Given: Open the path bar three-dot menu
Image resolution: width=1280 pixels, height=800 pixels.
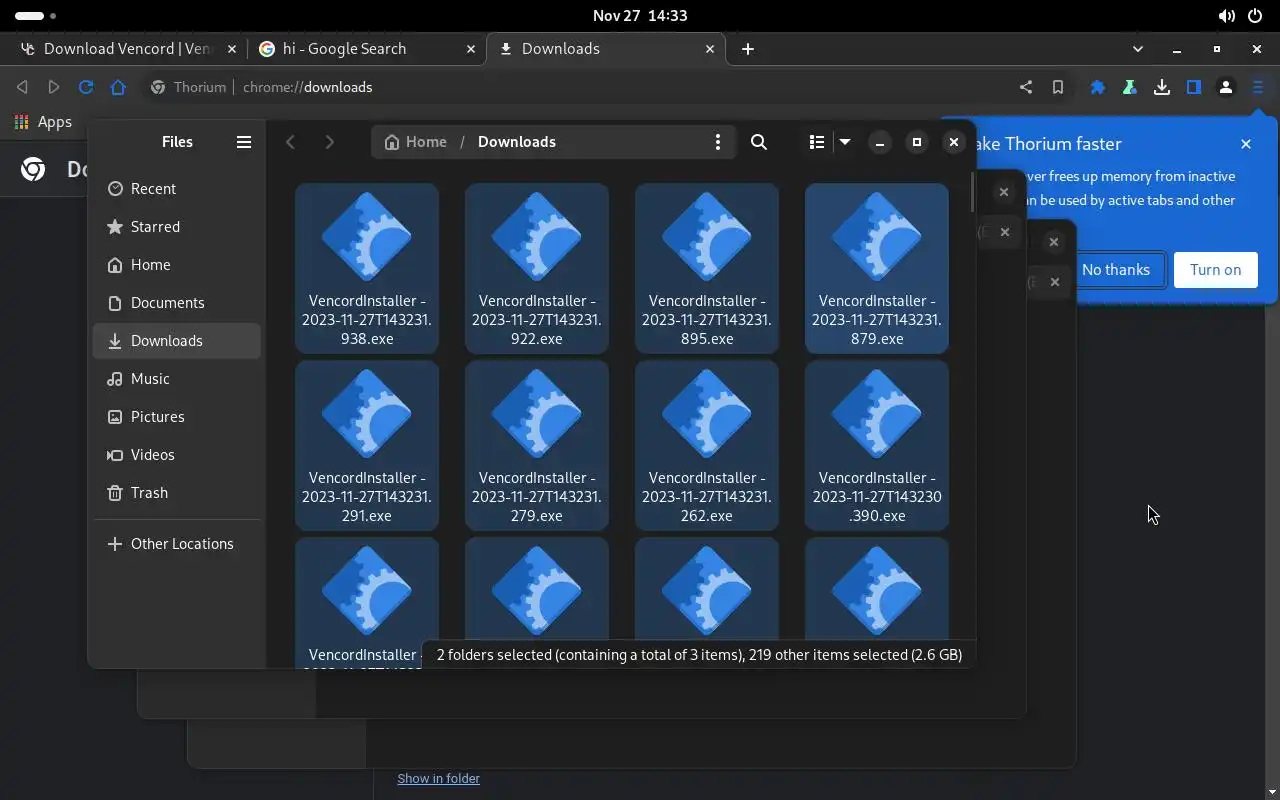Looking at the screenshot, I should click(717, 142).
